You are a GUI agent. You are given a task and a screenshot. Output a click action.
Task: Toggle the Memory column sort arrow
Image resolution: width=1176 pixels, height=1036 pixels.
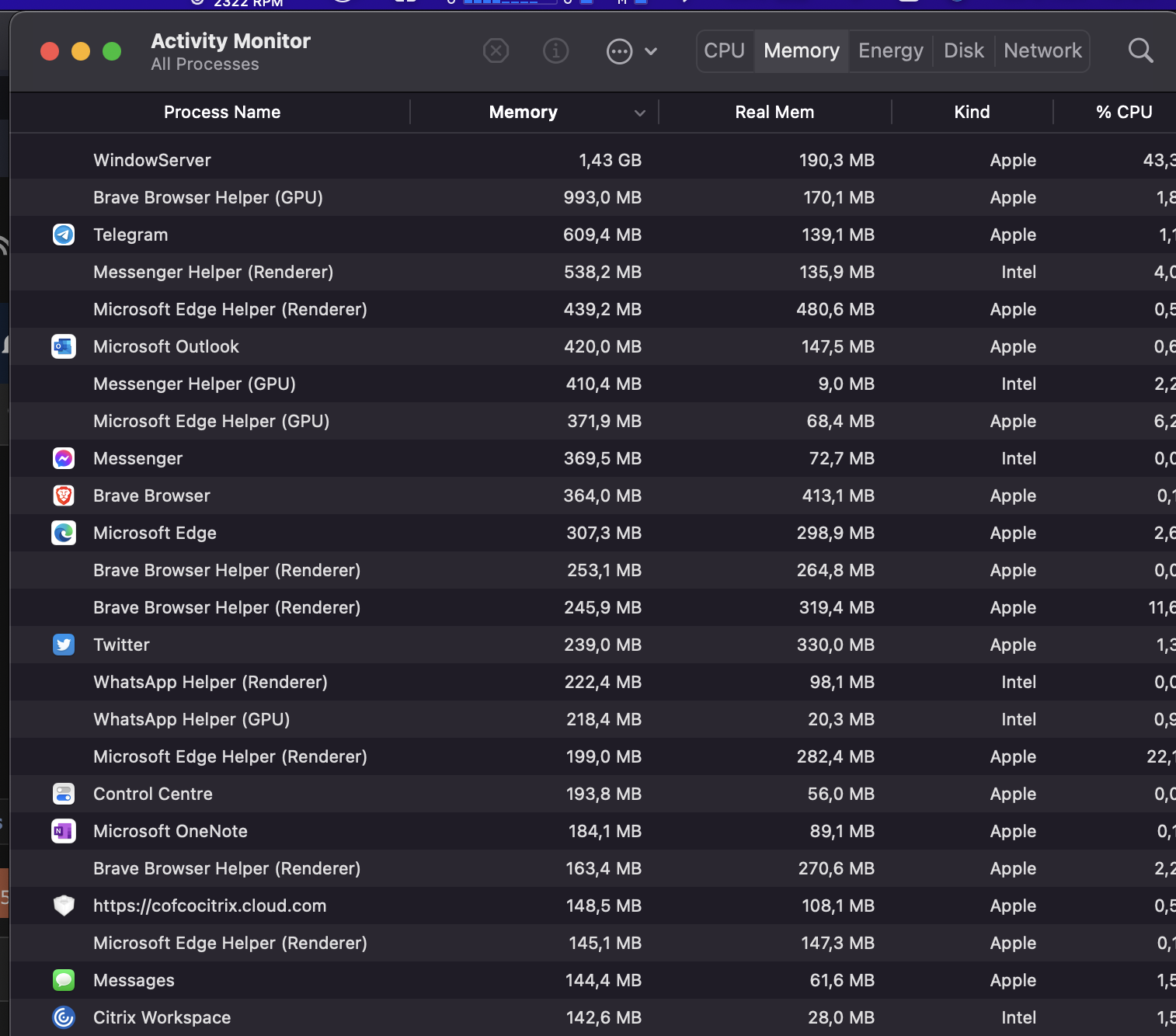click(x=640, y=113)
